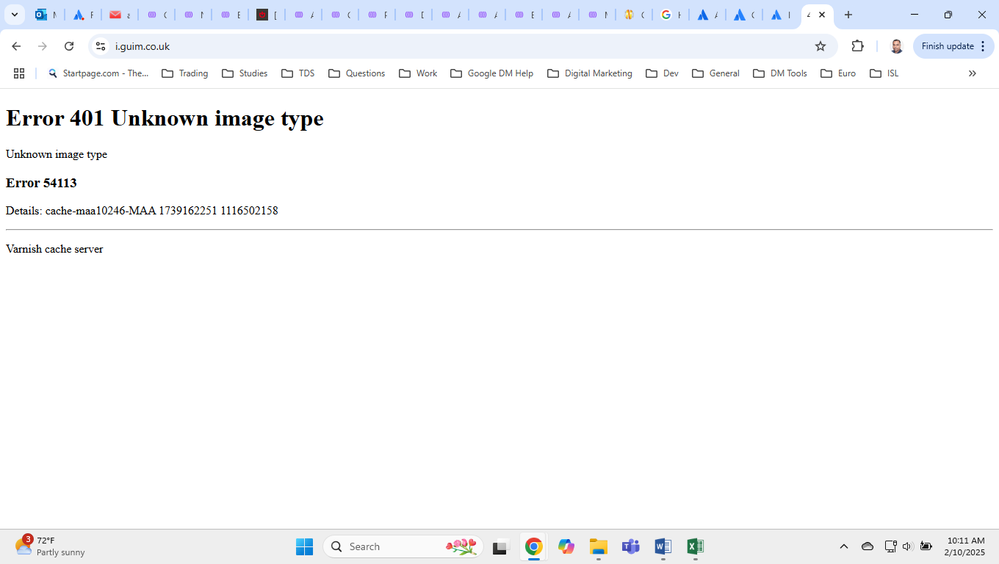
Task: Switch to the Outlook tab
Action: [x=45, y=15]
